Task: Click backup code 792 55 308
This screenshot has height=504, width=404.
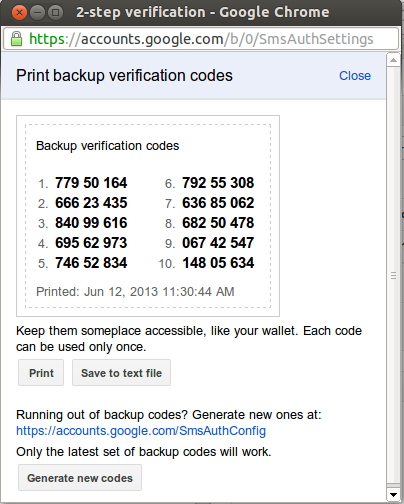Action: coord(218,183)
